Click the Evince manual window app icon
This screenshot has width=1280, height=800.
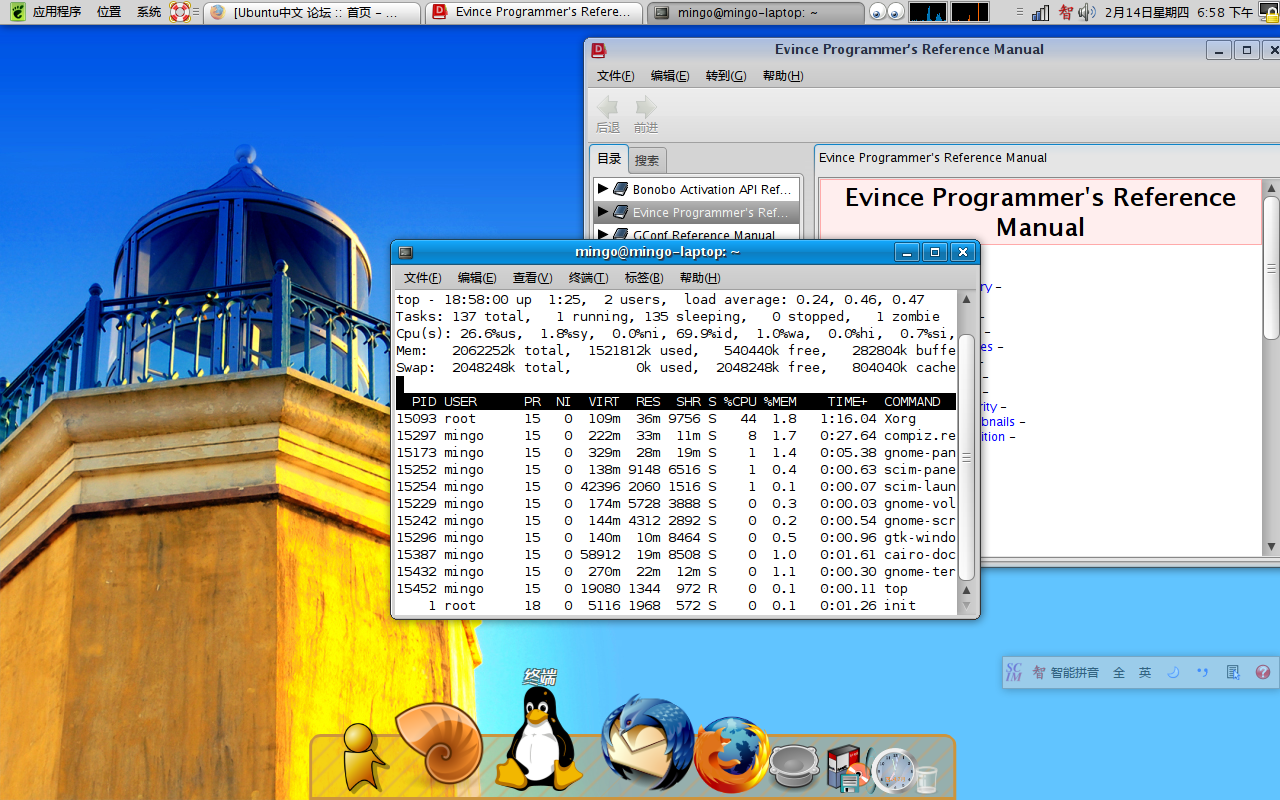(599, 50)
